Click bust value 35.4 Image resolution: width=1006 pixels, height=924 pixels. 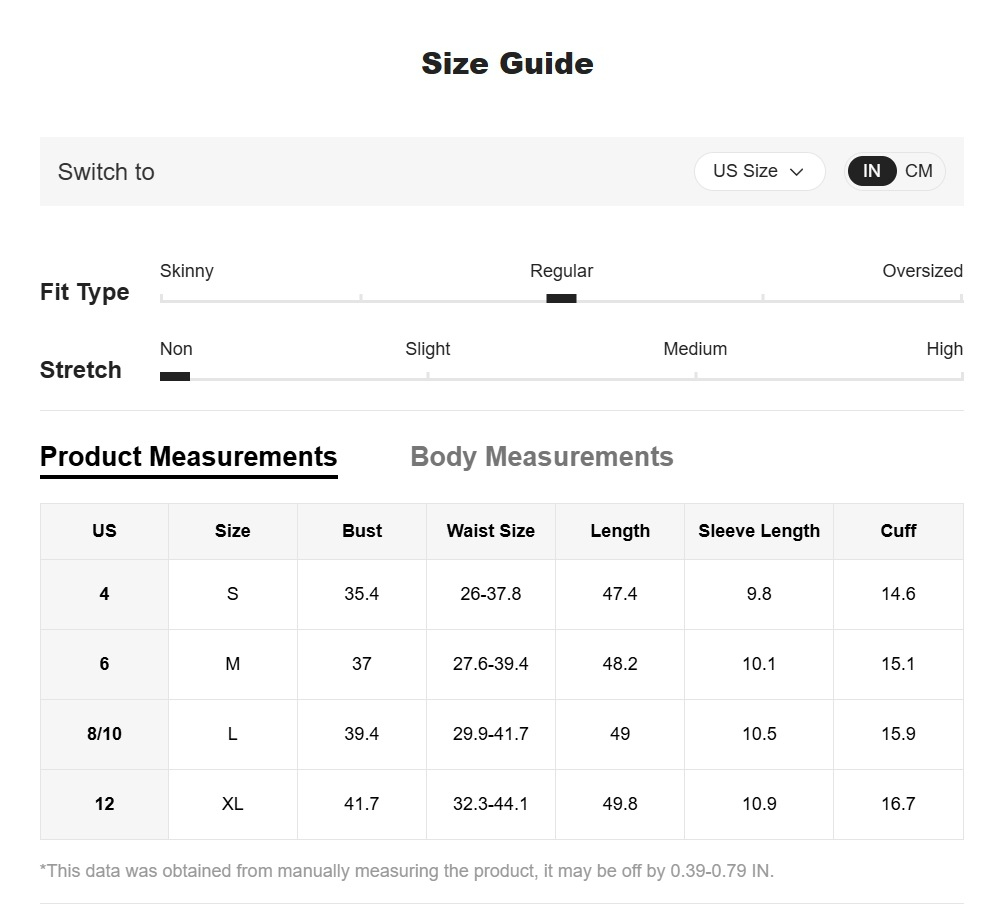click(x=362, y=594)
